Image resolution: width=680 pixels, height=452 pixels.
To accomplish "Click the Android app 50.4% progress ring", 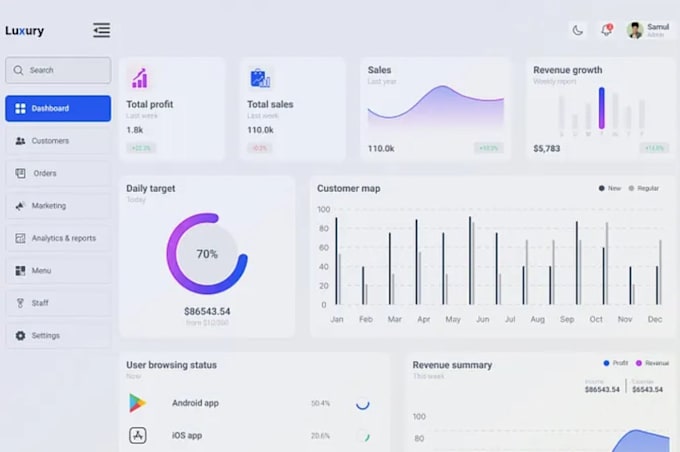I will click(363, 403).
